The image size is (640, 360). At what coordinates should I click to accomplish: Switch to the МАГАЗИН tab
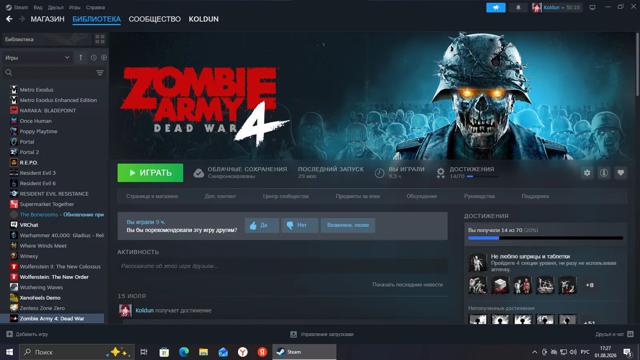[x=47, y=19]
